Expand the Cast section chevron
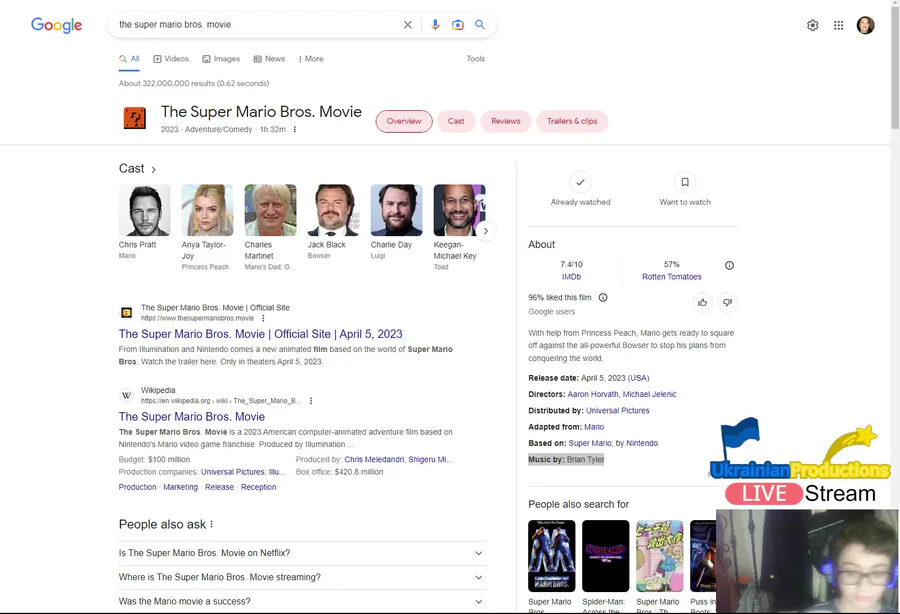This screenshot has height=614, width=900. (153, 169)
